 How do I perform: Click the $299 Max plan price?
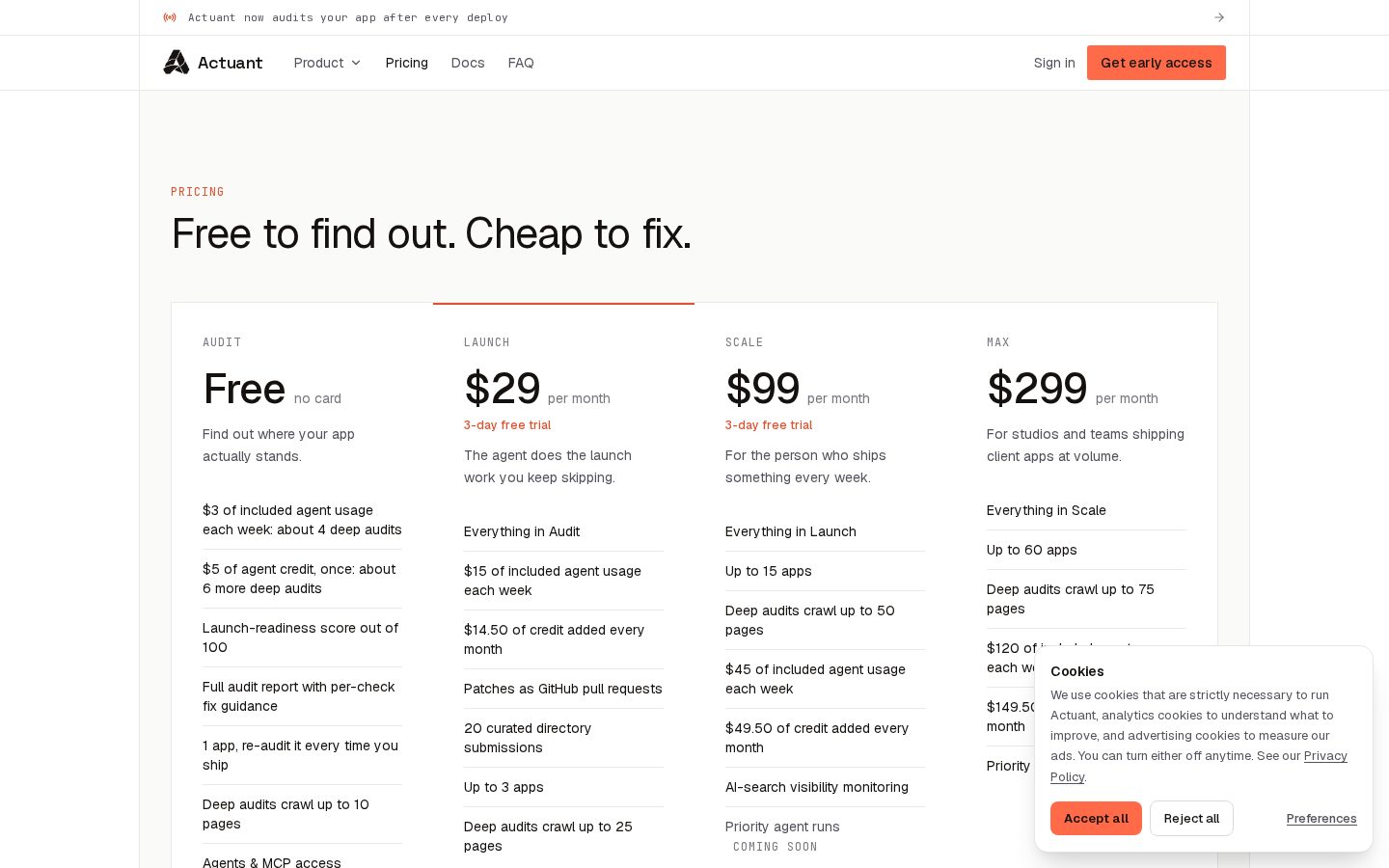pyautogui.click(x=1037, y=389)
